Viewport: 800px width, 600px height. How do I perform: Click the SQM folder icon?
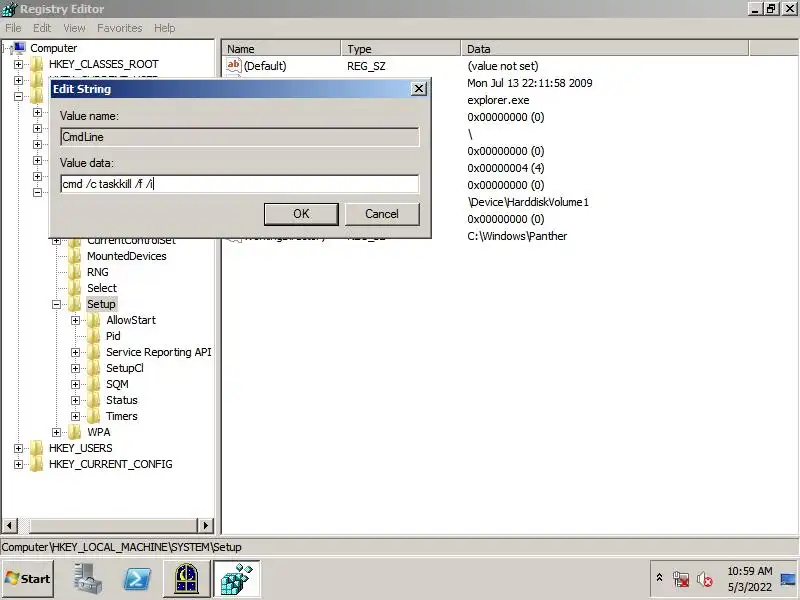coord(94,384)
